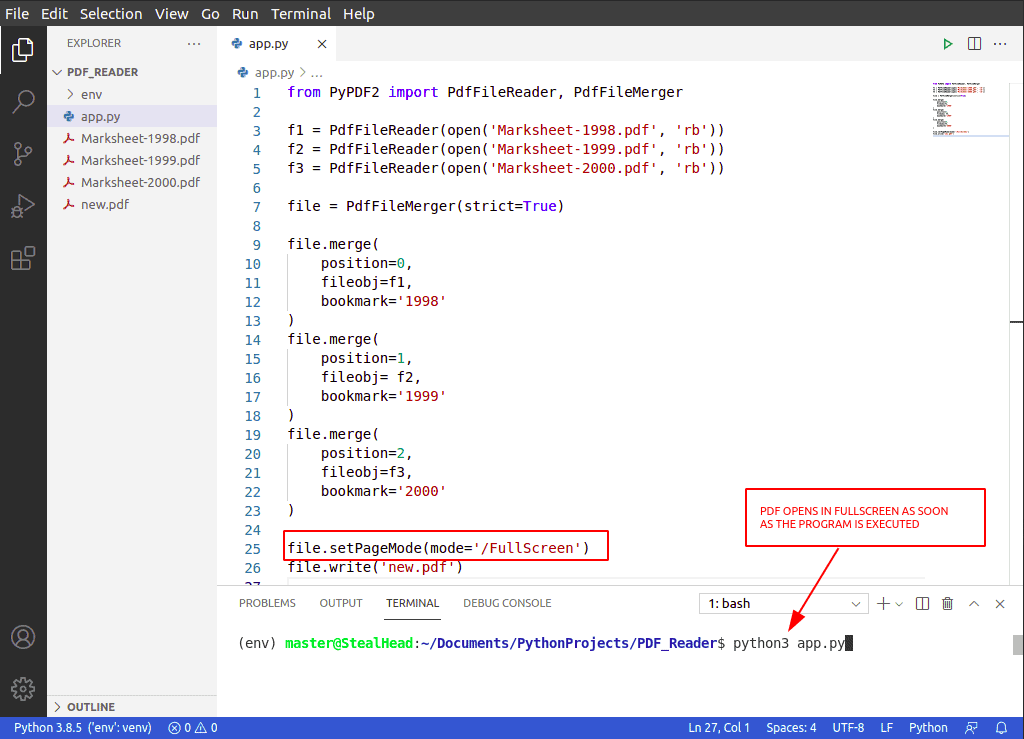
Task: Run the Python file using the play button
Action: click(x=947, y=43)
